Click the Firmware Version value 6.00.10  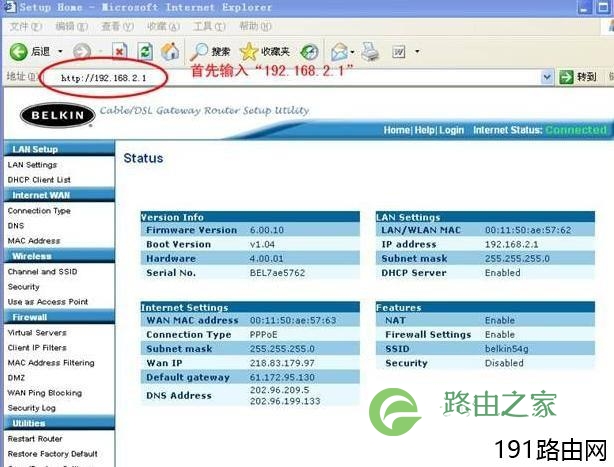[x=267, y=230]
